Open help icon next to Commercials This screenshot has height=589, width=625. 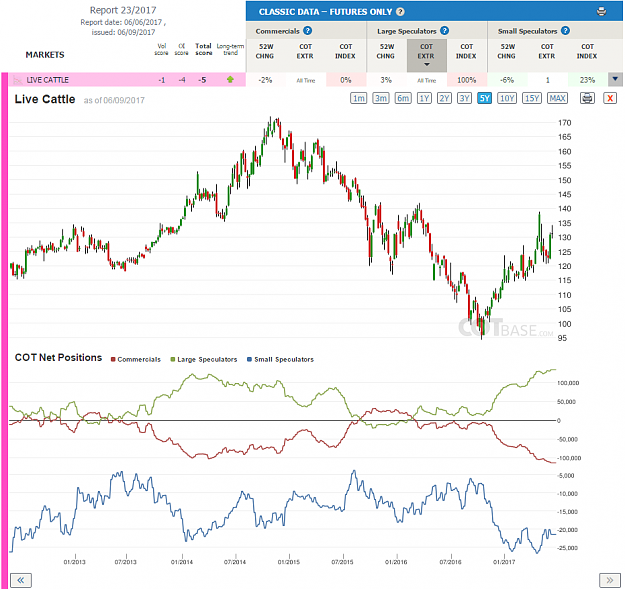pos(307,31)
